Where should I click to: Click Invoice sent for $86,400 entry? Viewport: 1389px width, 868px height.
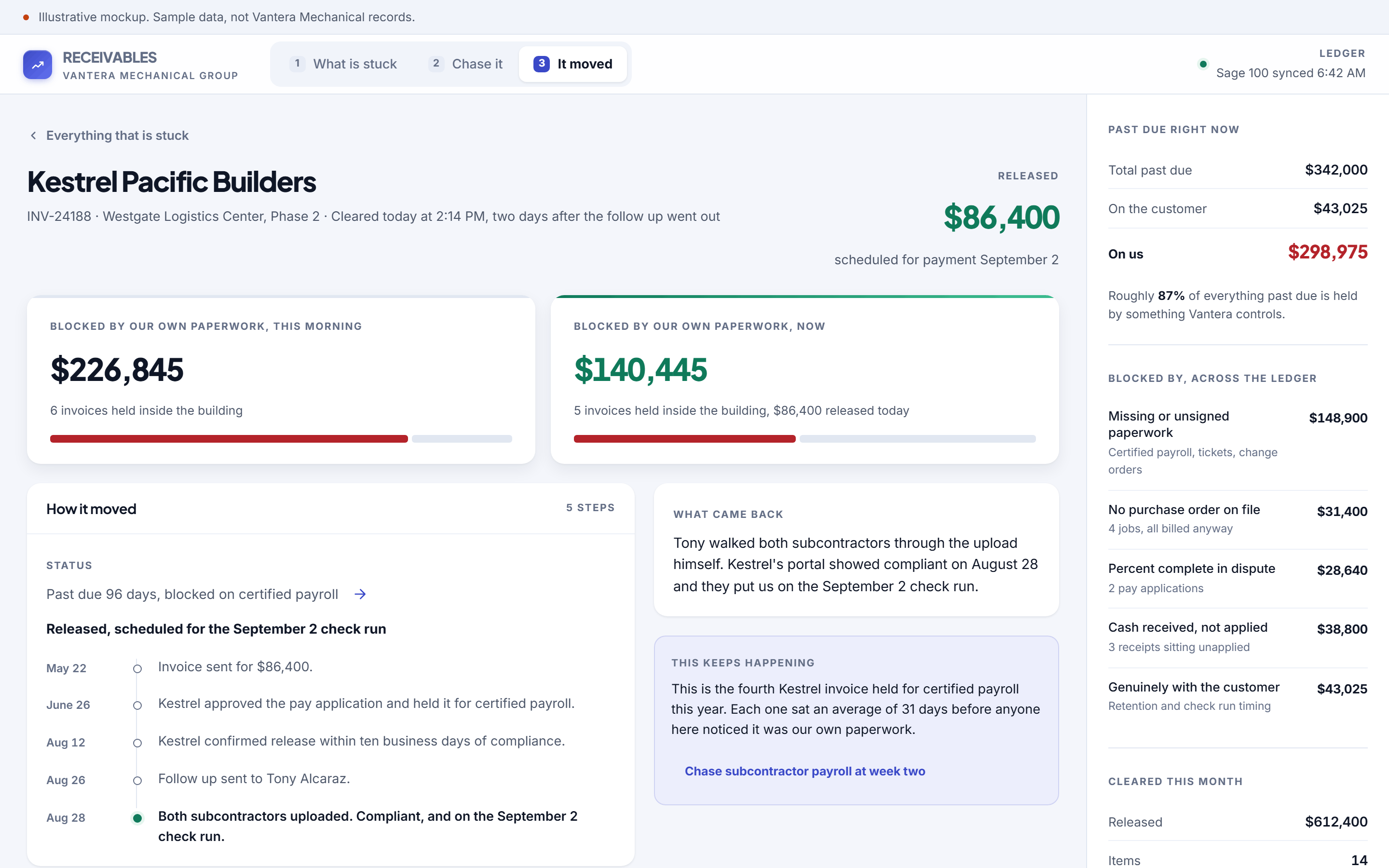coord(235,666)
